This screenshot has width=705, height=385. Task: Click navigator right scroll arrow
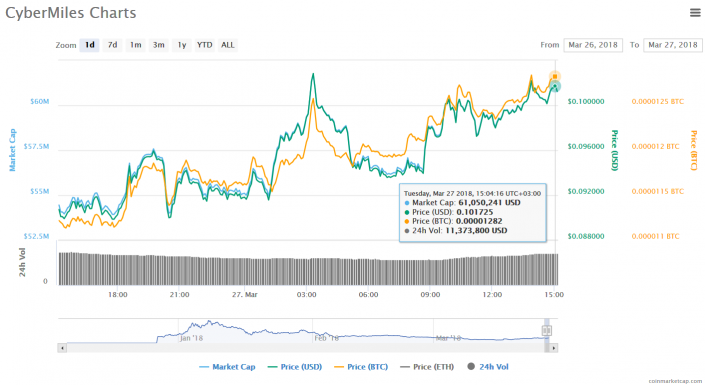[x=553, y=348]
